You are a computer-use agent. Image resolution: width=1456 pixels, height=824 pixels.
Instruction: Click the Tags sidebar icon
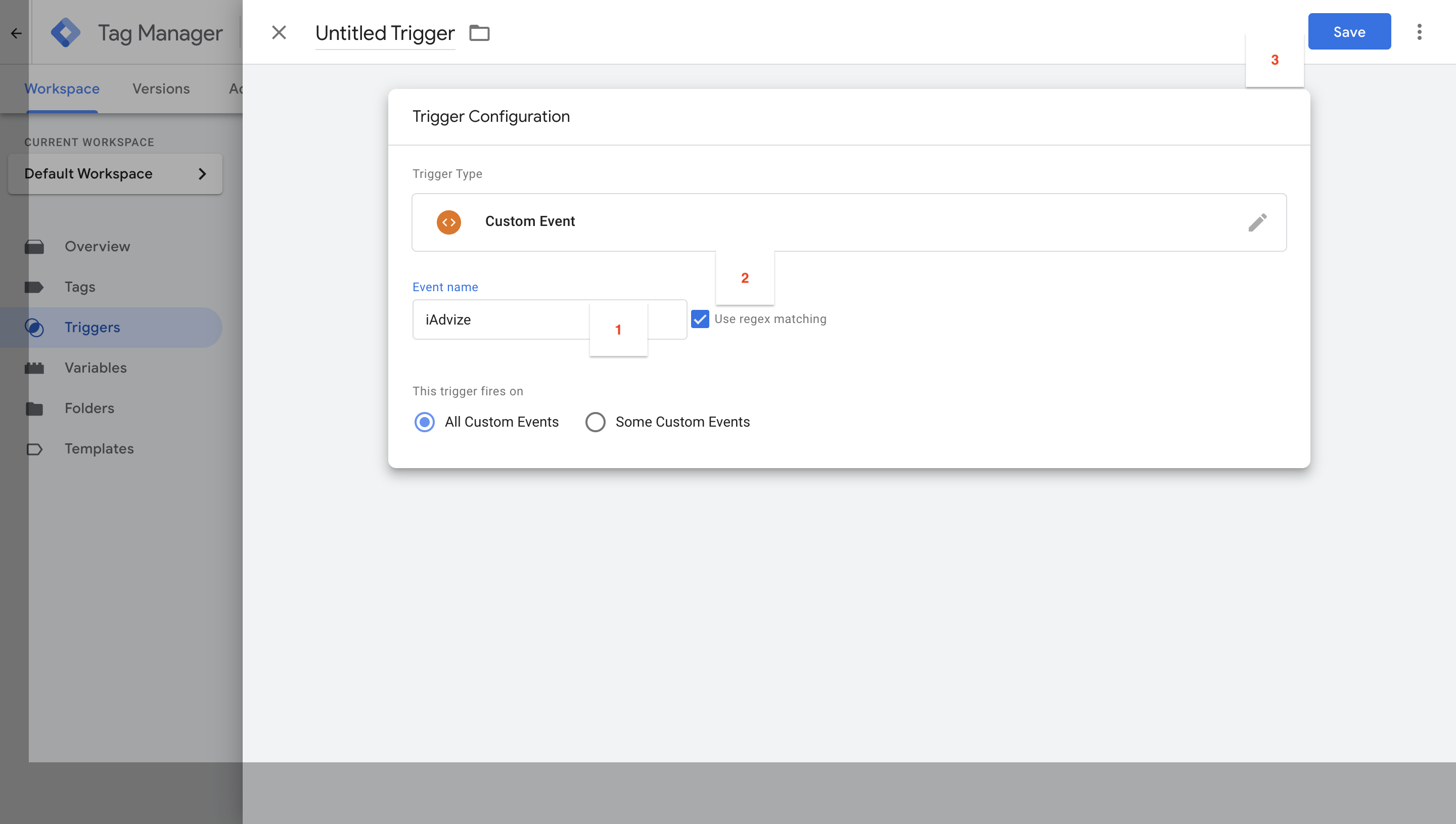pyautogui.click(x=34, y=287)
